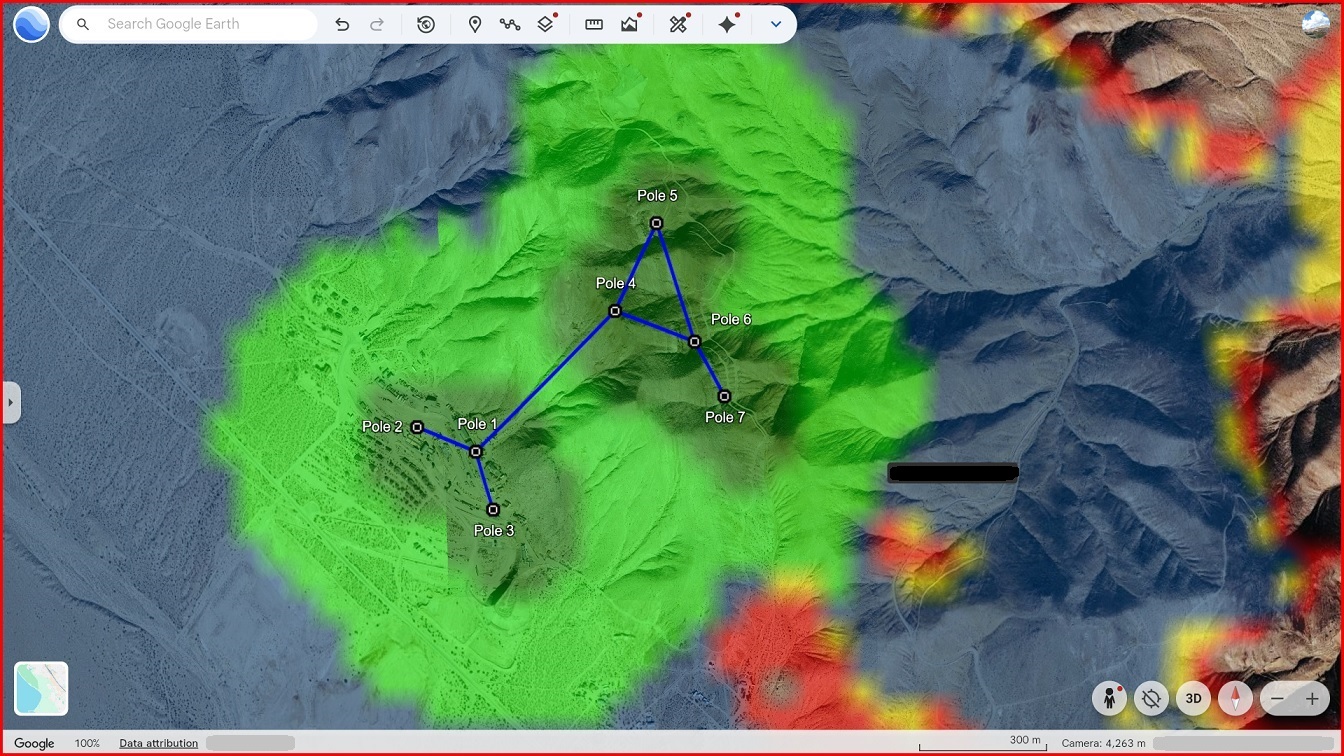Select the Add placemark pin tool
1344x756 pixels.
[x=475, y=24]
